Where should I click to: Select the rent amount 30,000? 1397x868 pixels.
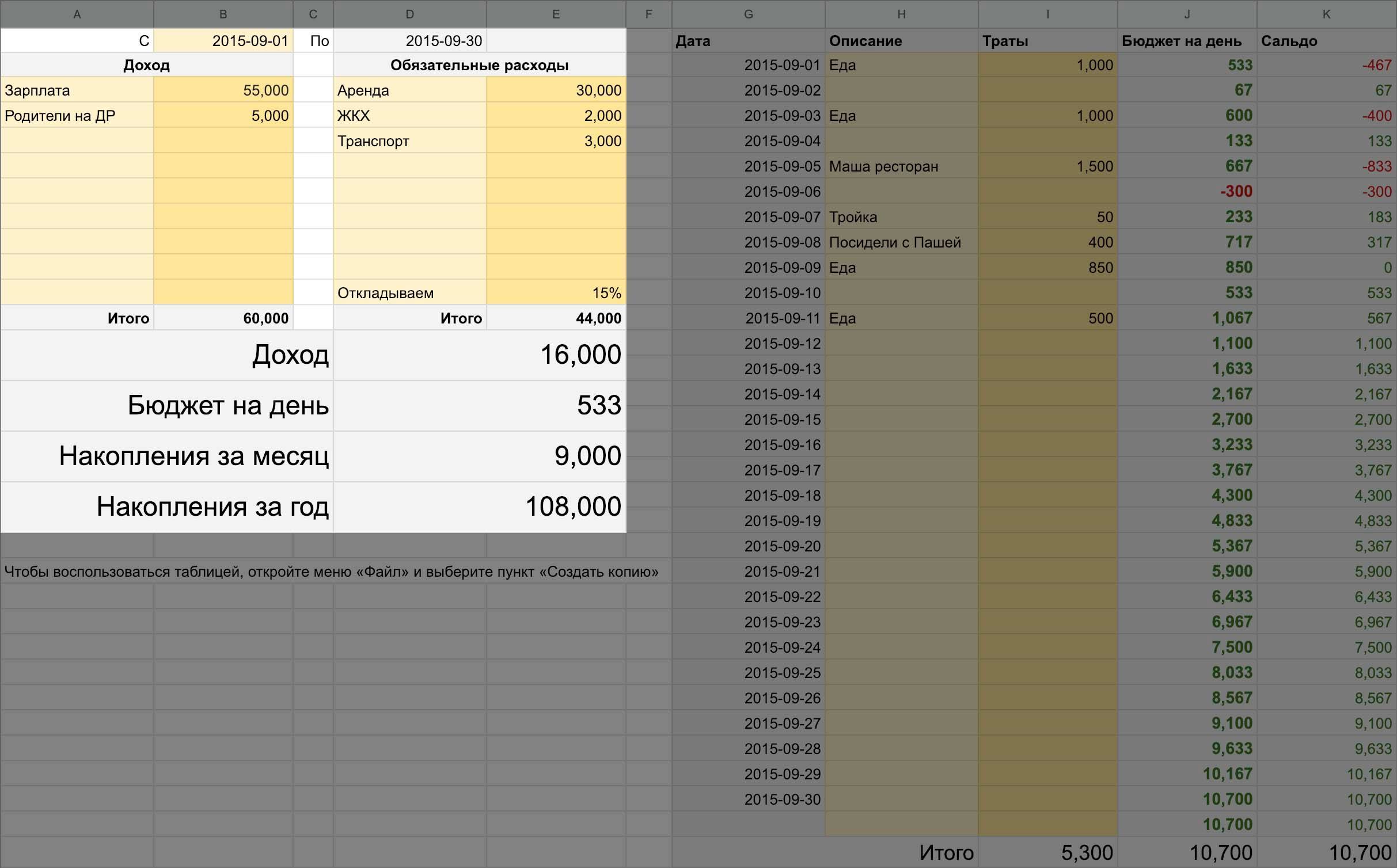click(x=556, y=90)
